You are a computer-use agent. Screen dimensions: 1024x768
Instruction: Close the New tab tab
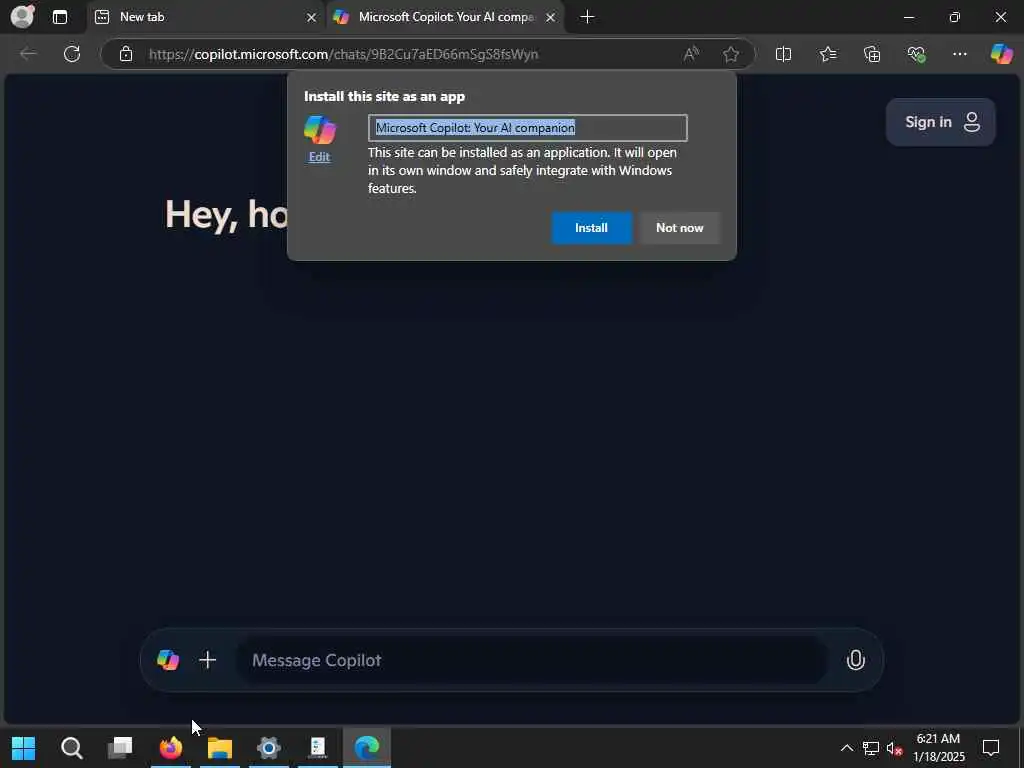coord(312,18)
